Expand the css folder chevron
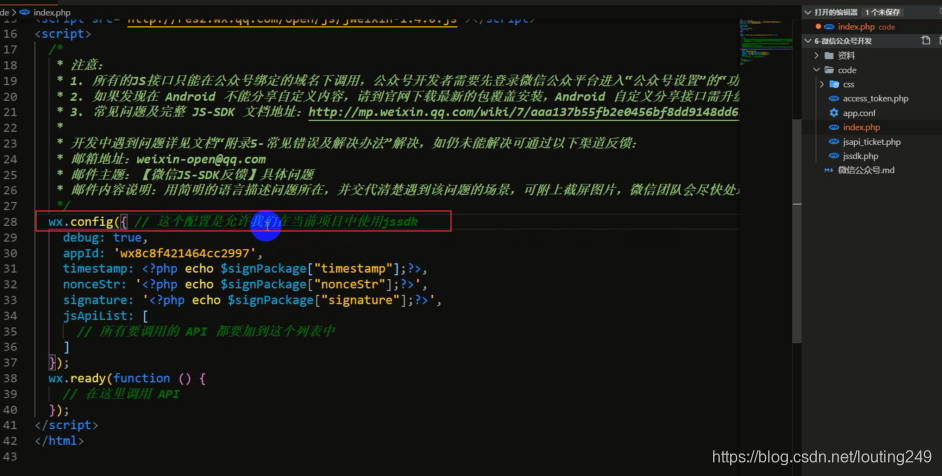 (822, 84)
